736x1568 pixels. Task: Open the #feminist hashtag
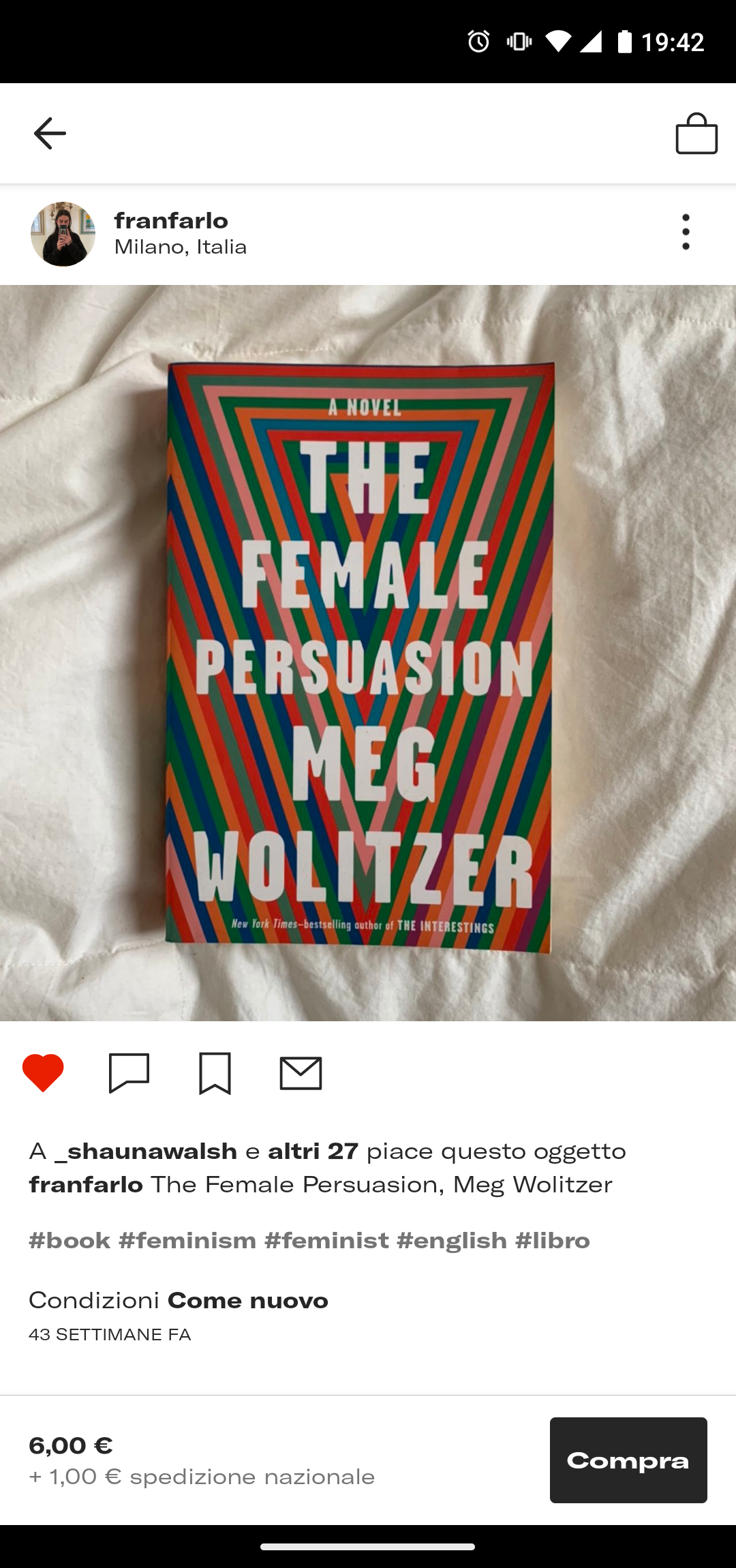326,1241
